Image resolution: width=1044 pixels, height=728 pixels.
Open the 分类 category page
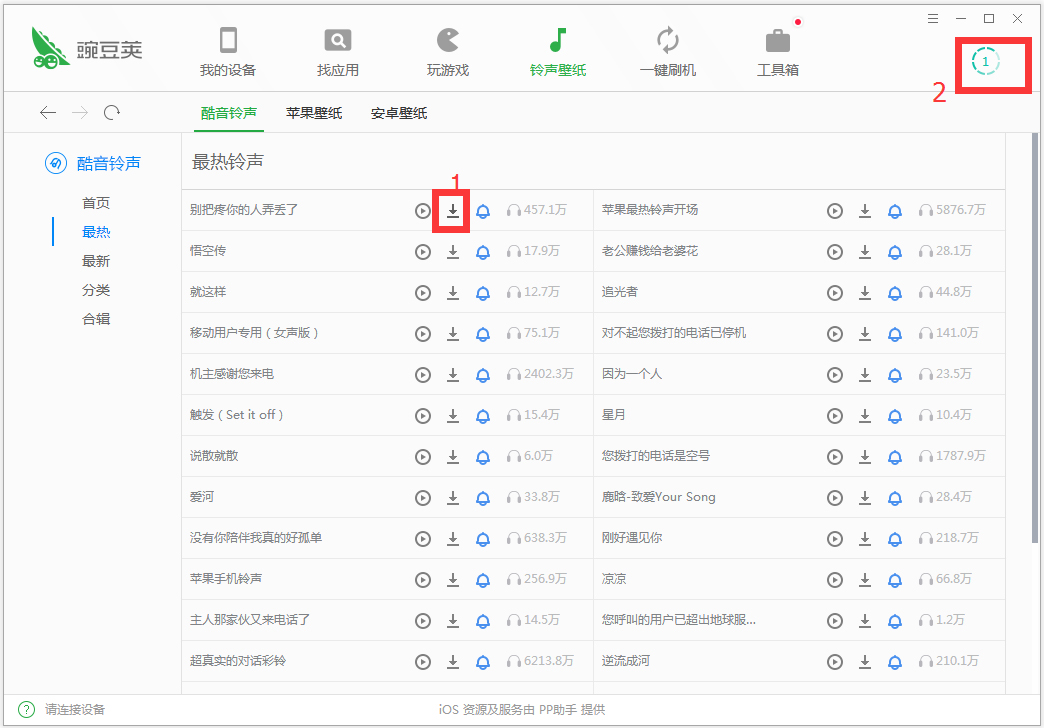click(96, 289)
